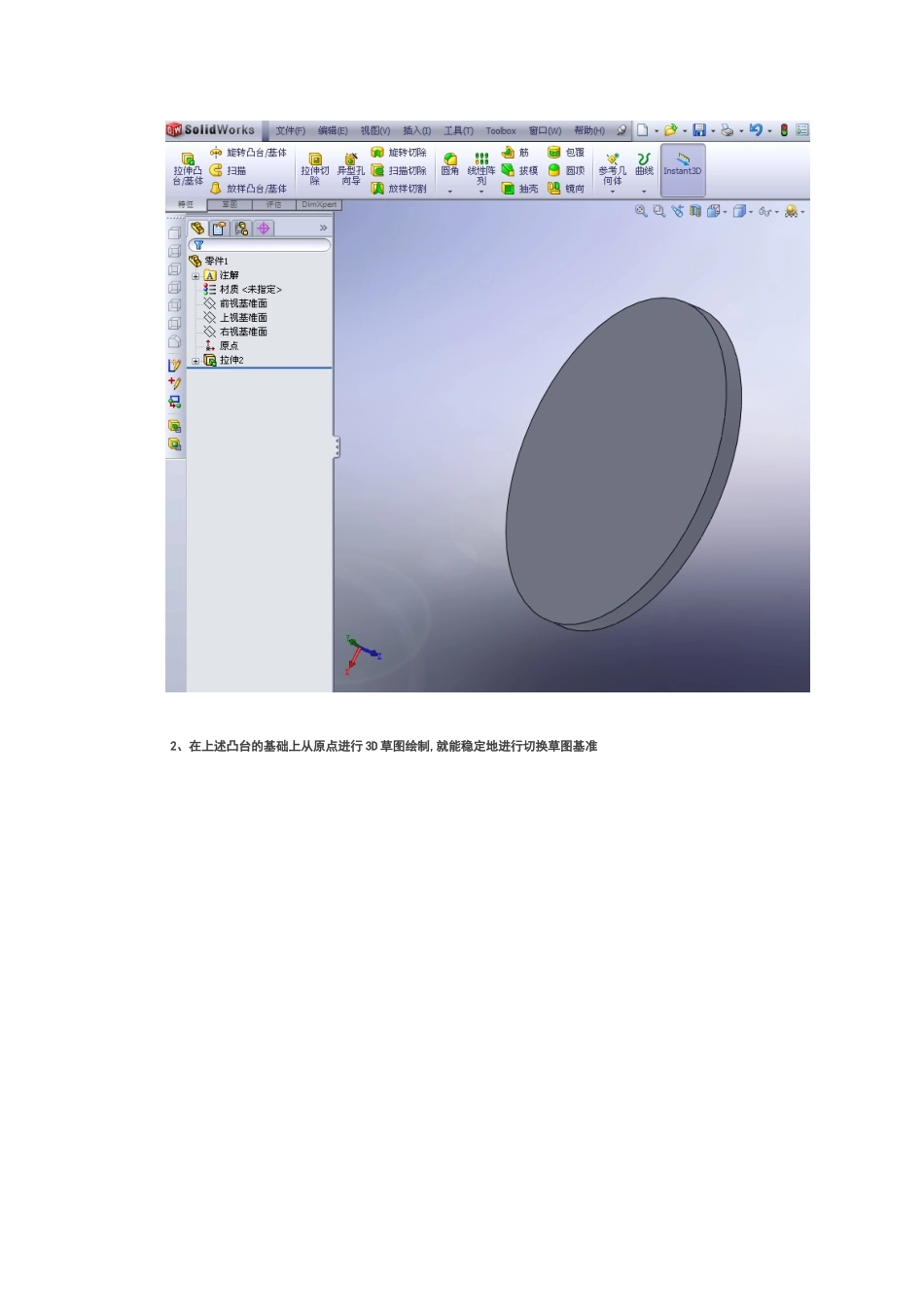924x1307 pixels.
Task: Switch to the 评估 evaluate tab
Action: [x=274, y=205]
